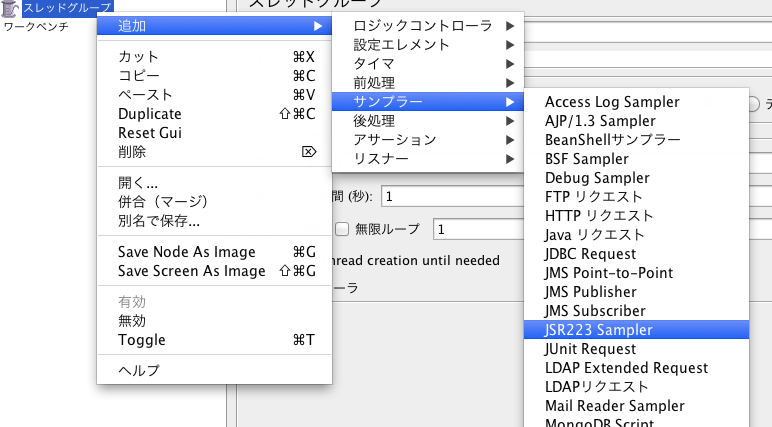Choose 別名で保存... menu entry

pos(214,221)
